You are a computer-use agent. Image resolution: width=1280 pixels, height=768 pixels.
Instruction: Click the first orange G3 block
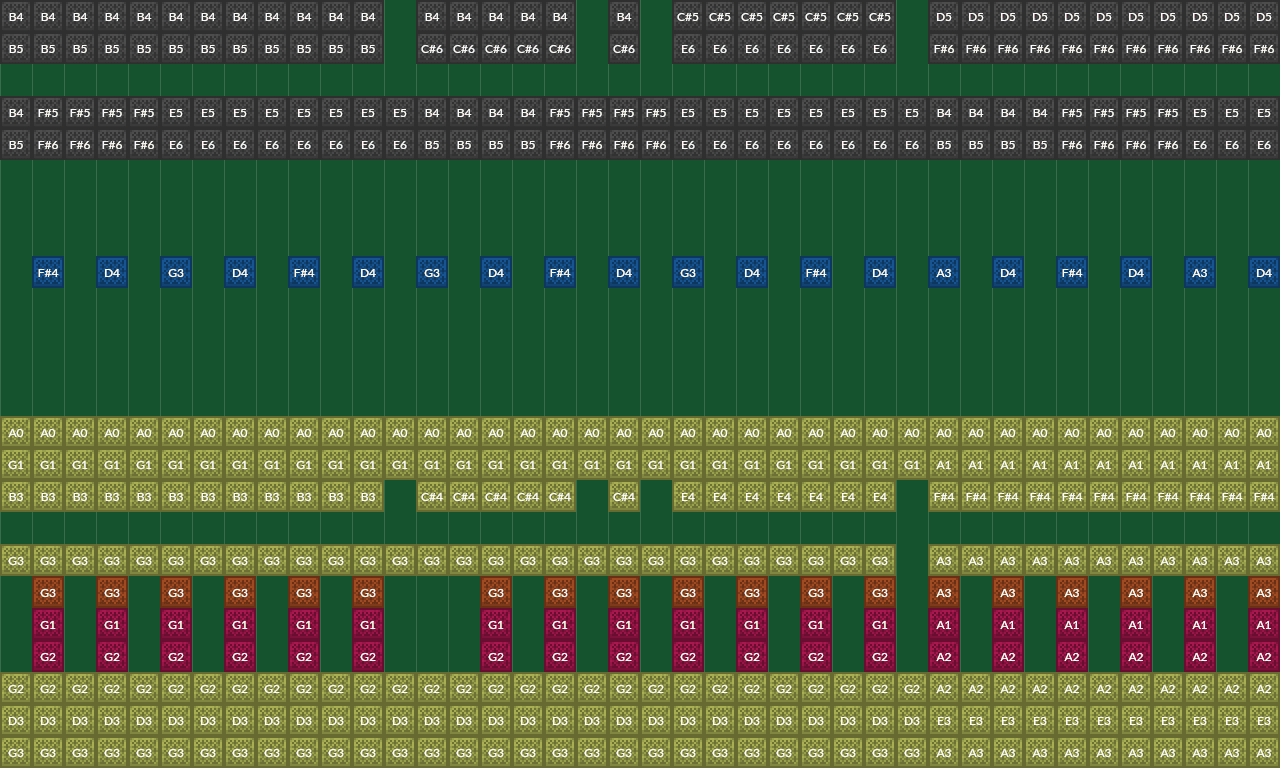click(x=48, y=593)
